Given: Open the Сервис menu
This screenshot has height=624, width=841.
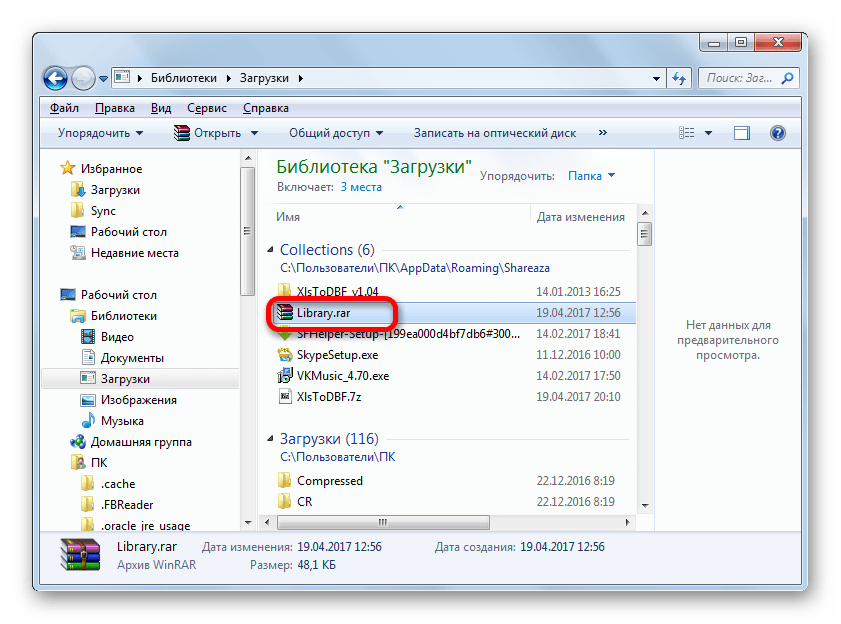Looking at the screenshot, I should click(207, 108).
